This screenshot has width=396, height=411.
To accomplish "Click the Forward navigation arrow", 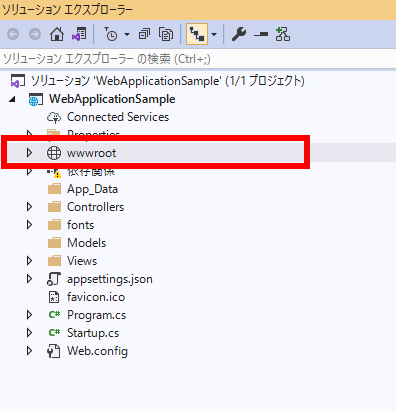I will point(35,34).
